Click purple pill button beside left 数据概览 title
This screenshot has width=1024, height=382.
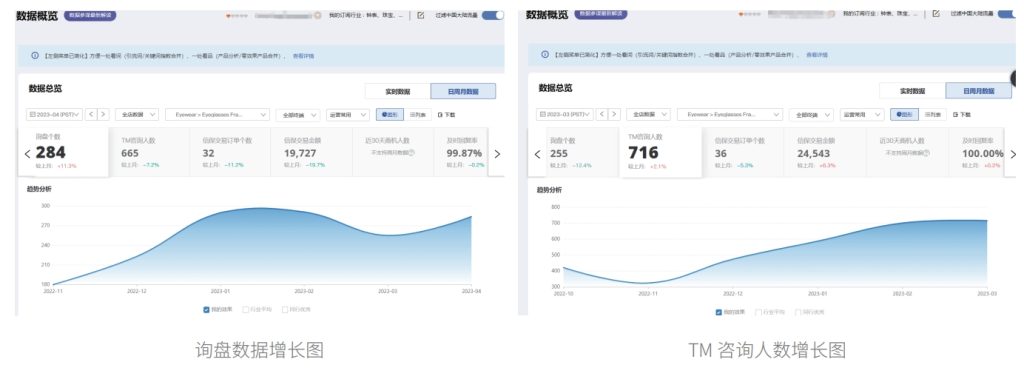(90, 15)
